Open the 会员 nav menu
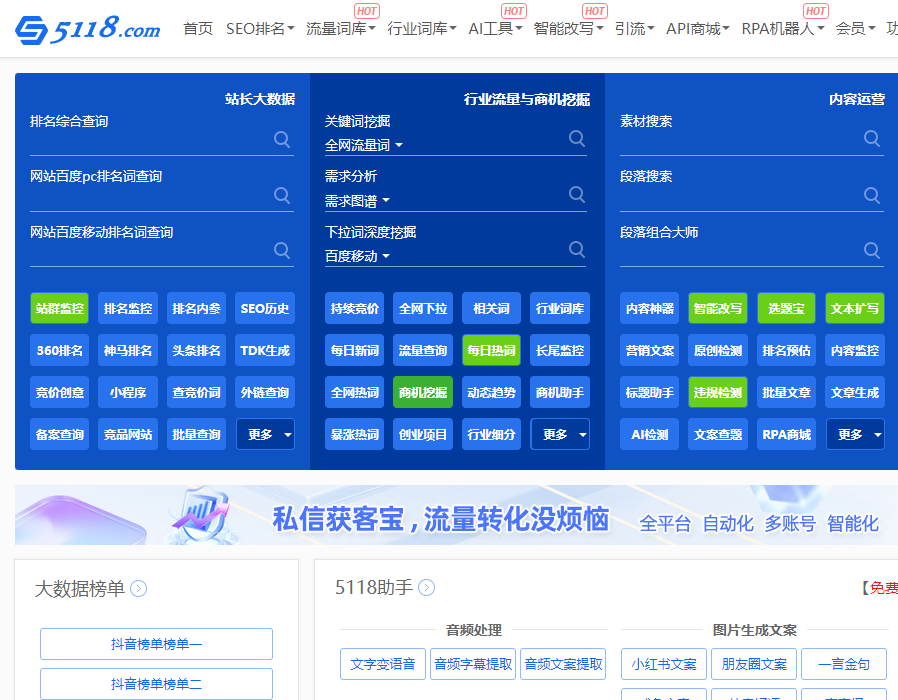The image size is (898, 700). pos(856,29)
